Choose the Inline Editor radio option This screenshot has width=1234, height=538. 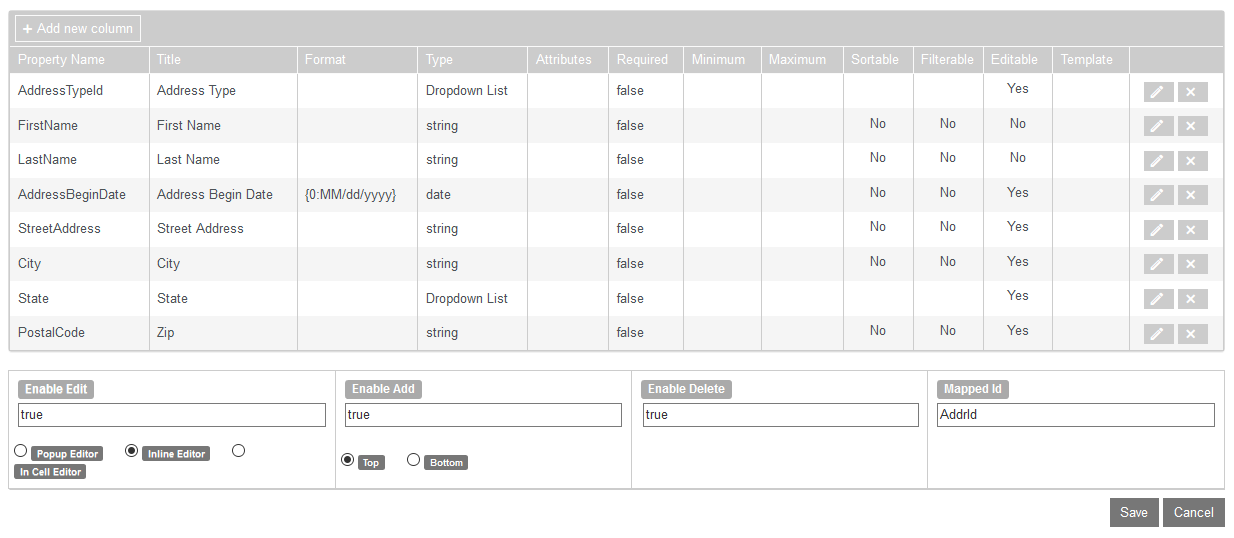131,451
